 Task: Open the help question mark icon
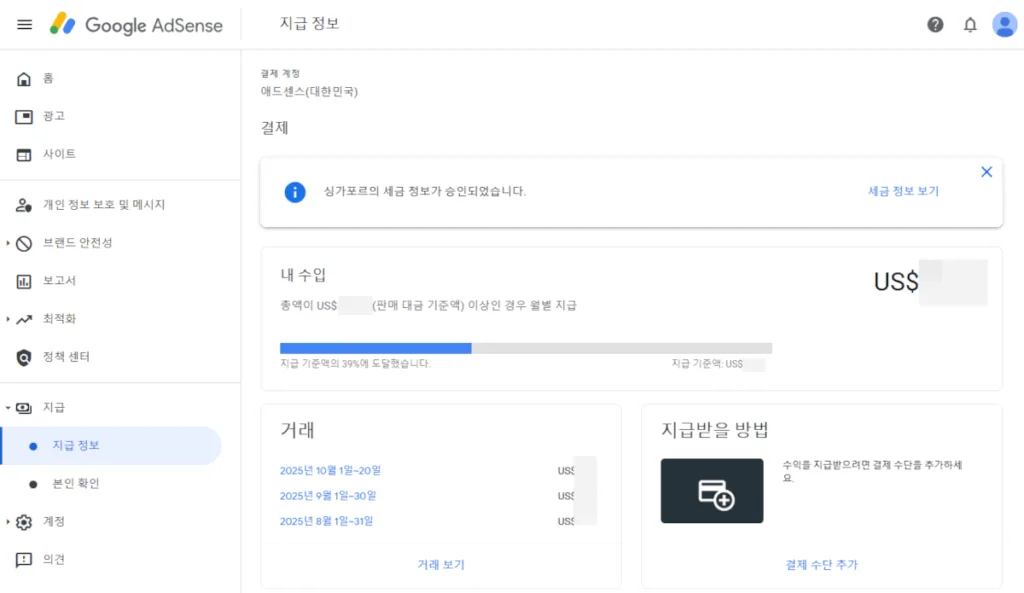(x=935, y=25)
